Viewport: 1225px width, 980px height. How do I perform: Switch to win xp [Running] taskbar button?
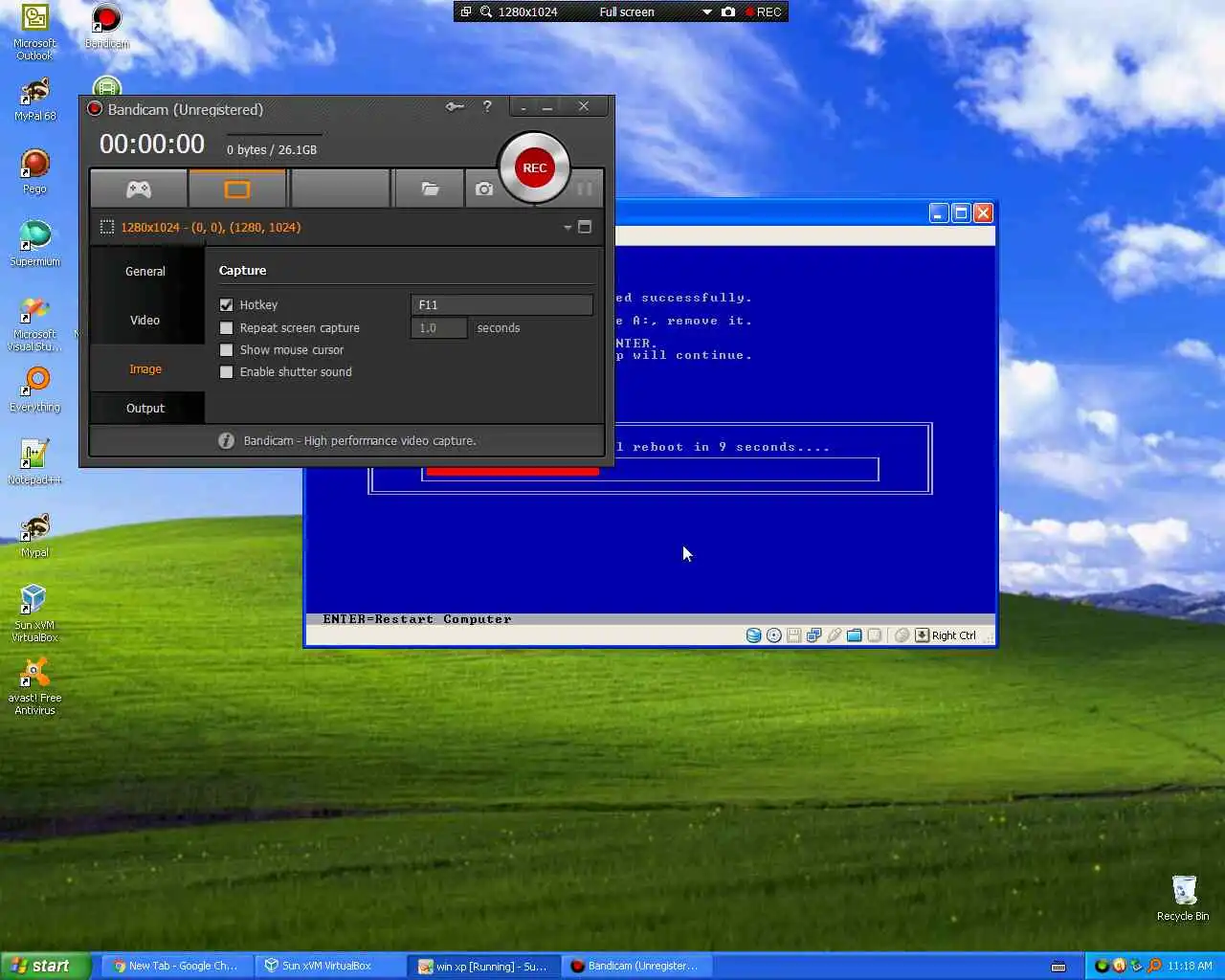(x=483, y=966)
